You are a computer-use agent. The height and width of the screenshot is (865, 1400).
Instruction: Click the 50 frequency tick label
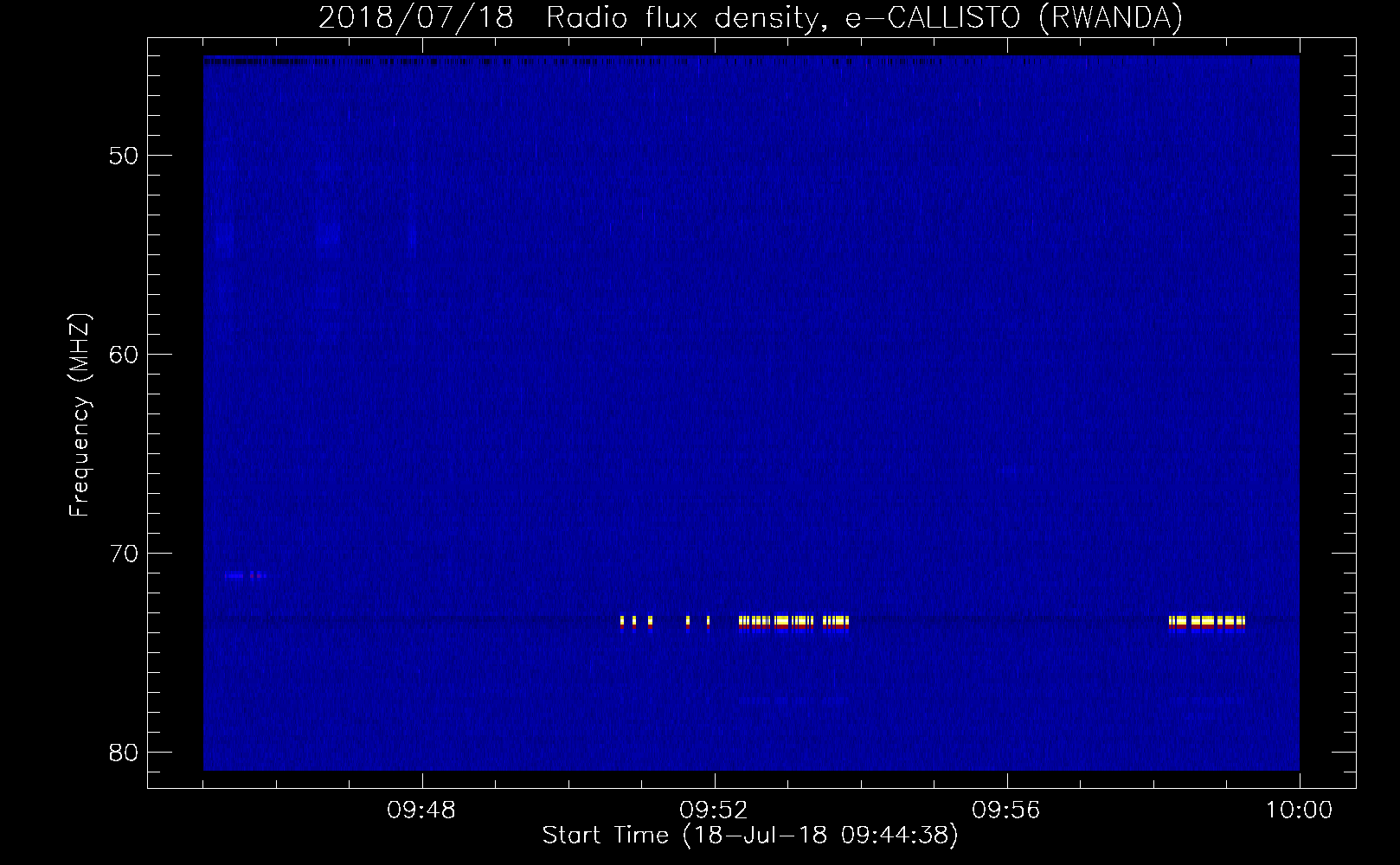(125, 156)
